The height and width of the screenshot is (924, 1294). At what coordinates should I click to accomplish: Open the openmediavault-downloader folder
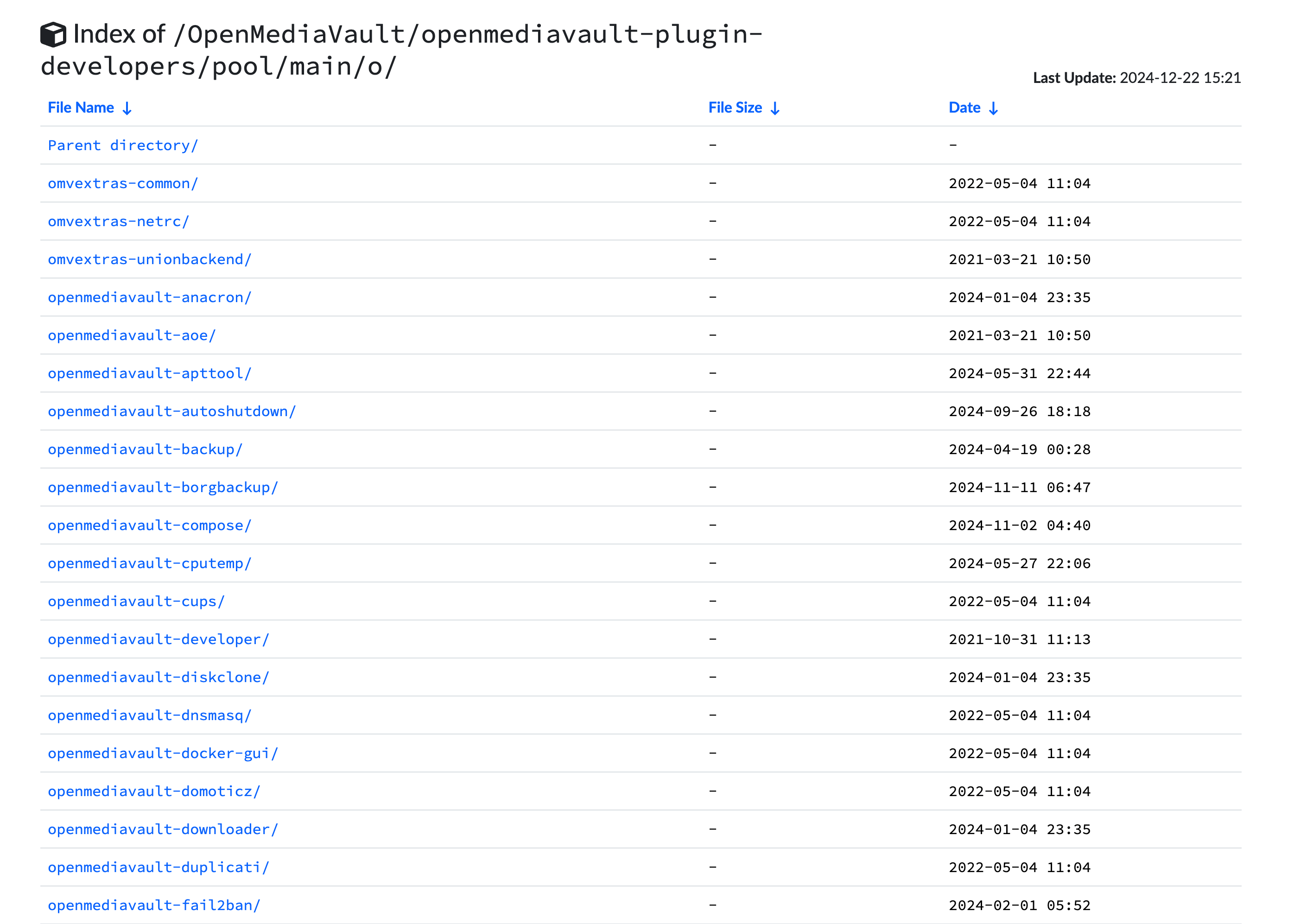click(x=163, y=829)
